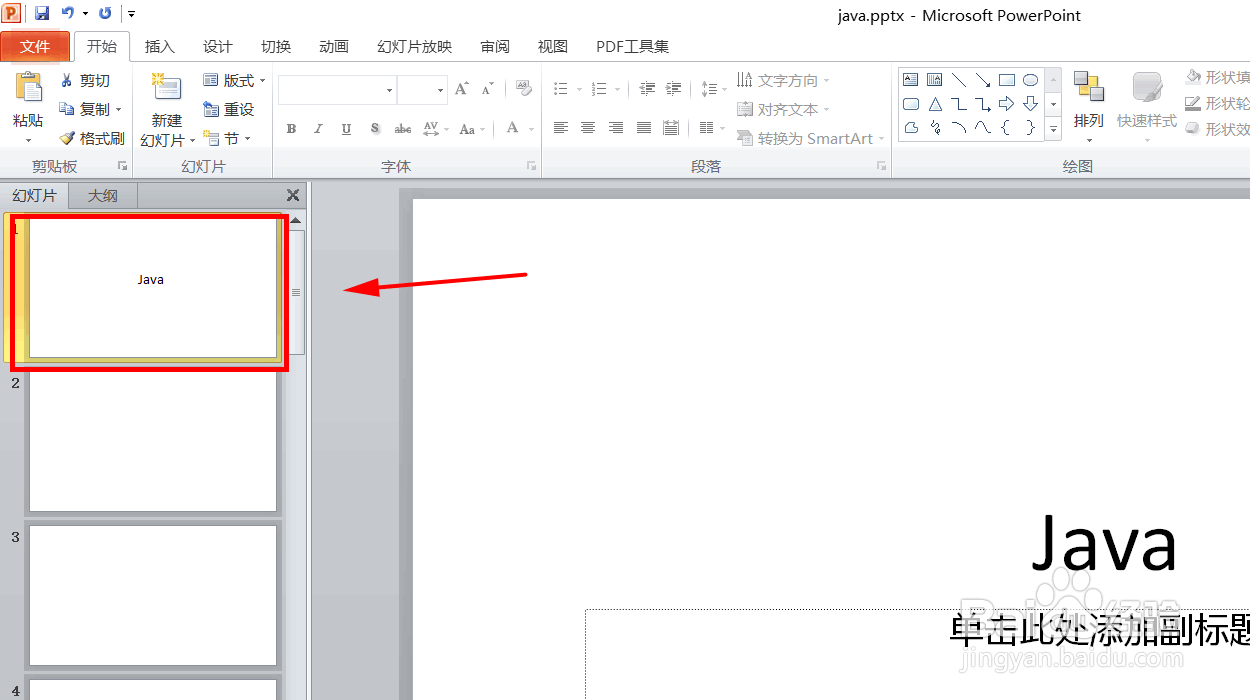Open font dialog launcher in 字体 group

(530, 166)
